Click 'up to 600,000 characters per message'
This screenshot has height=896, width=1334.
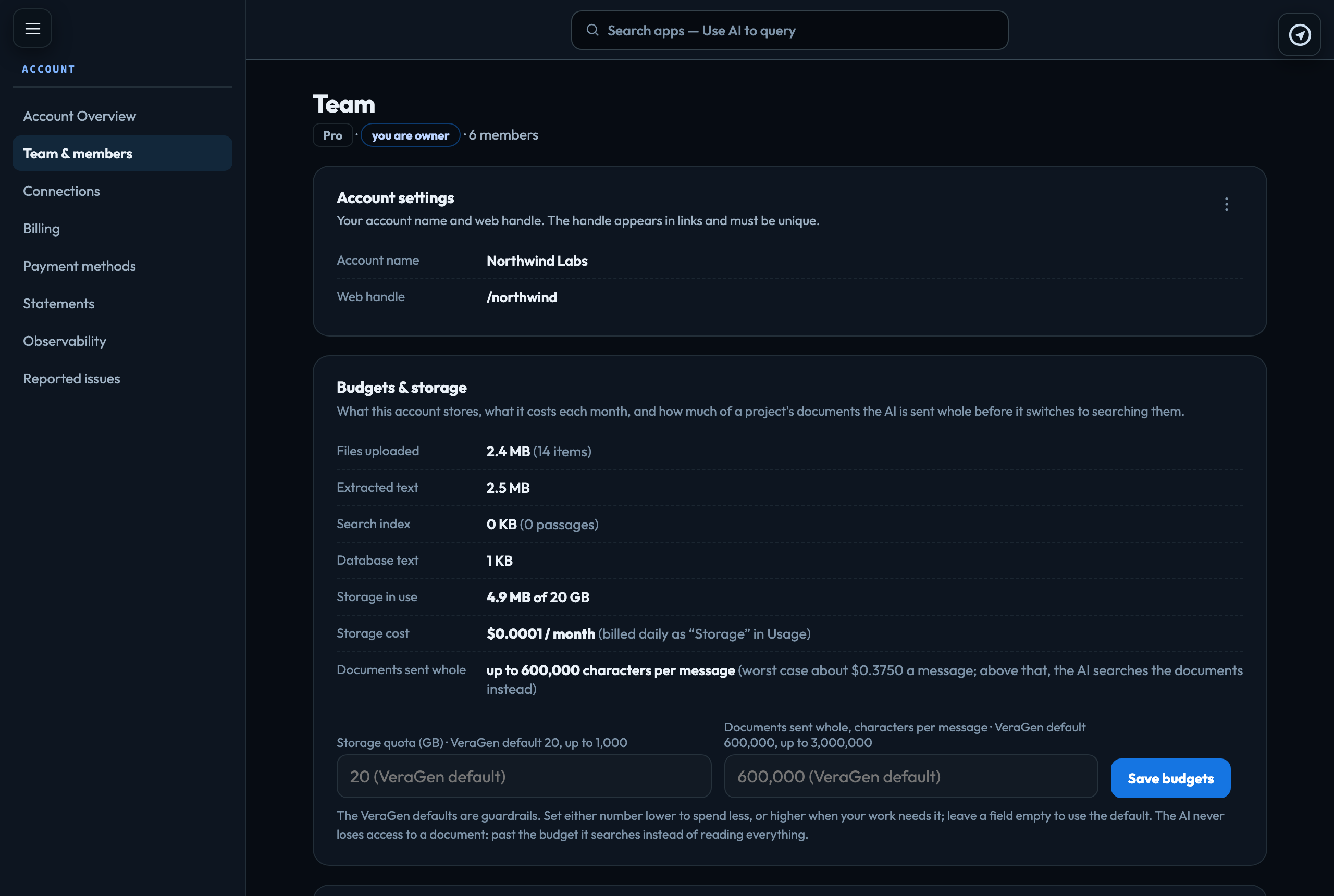(x=610, y=670)
